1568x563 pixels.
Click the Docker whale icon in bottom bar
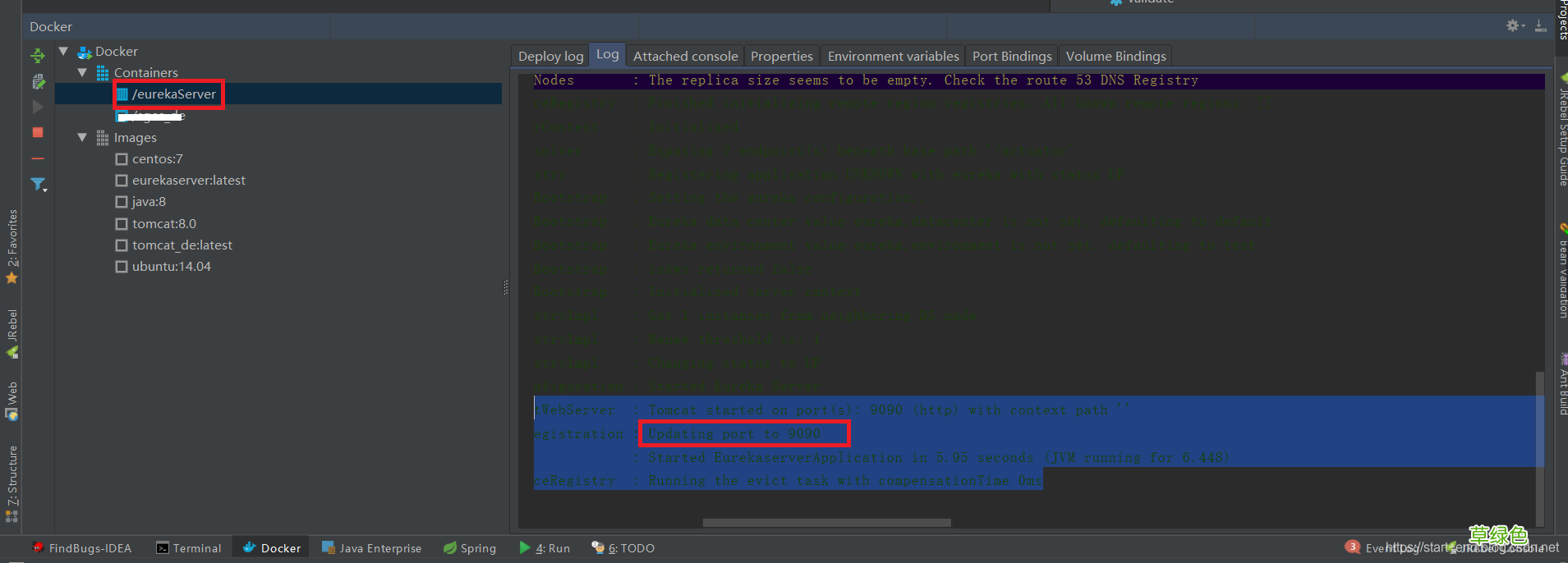tap(250, 547)
